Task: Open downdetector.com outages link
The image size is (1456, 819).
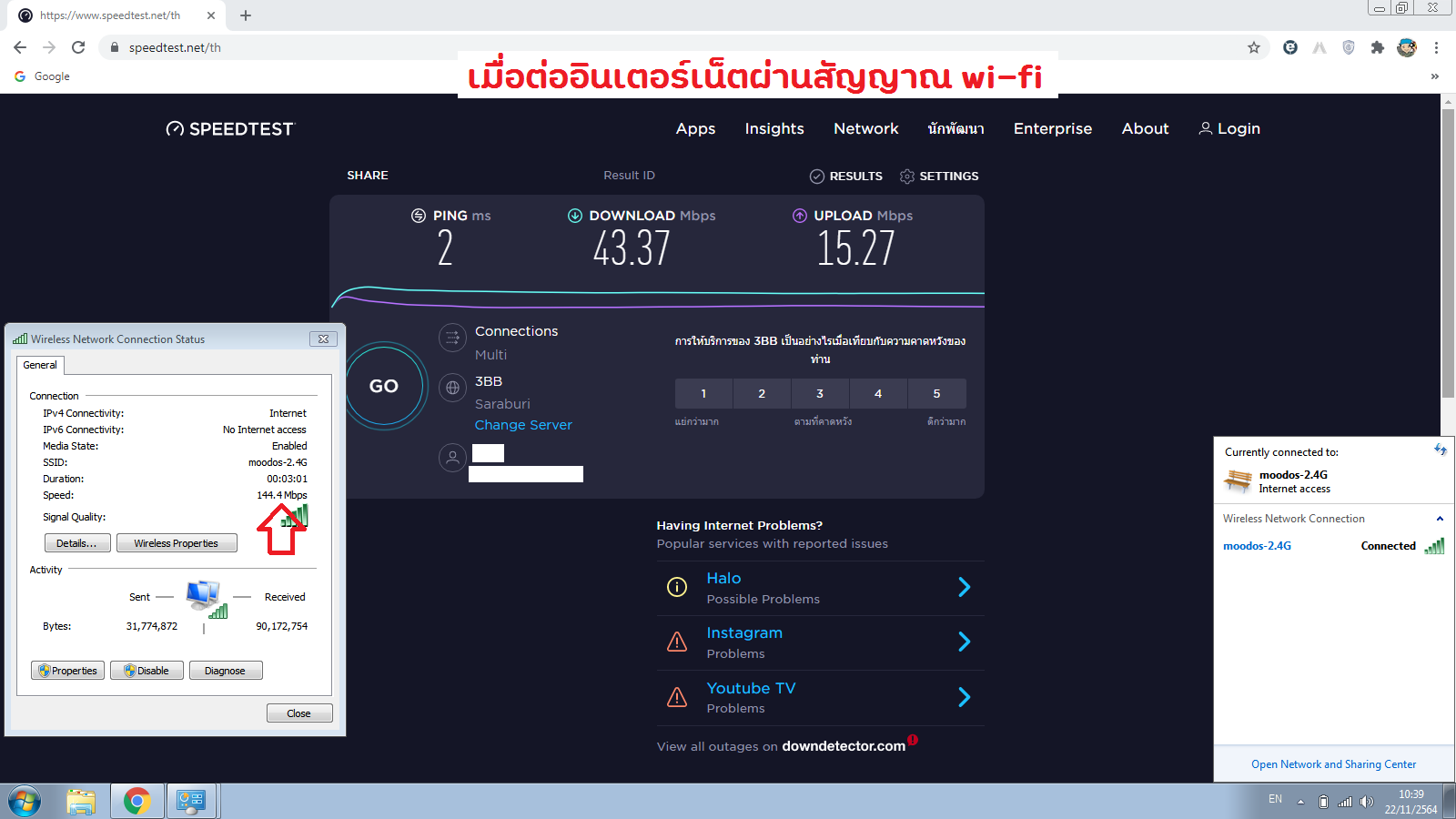Action: [x=844, y=746]
